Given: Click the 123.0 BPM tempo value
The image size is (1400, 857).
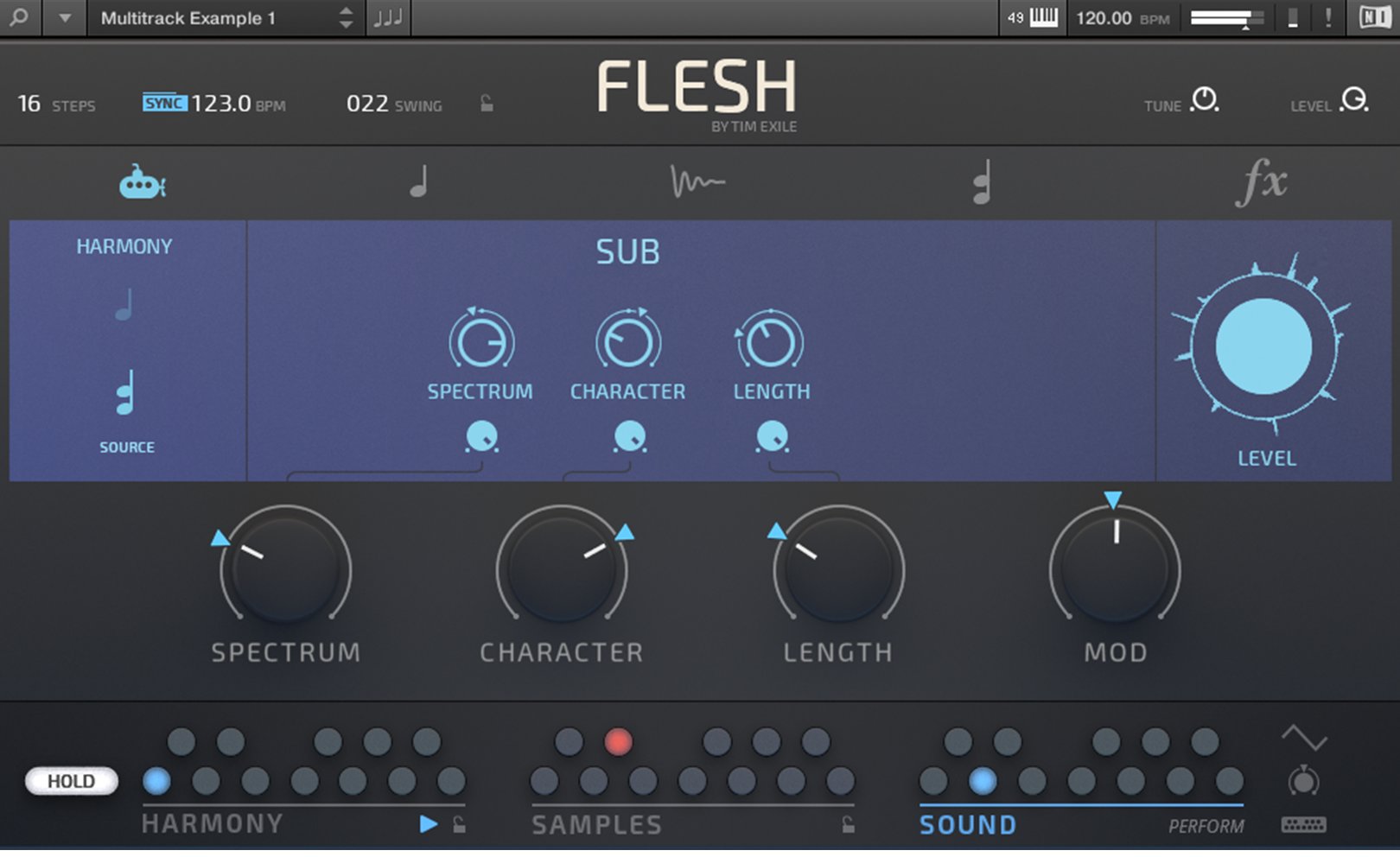Looking at the screenshot, I should (220, 104).
